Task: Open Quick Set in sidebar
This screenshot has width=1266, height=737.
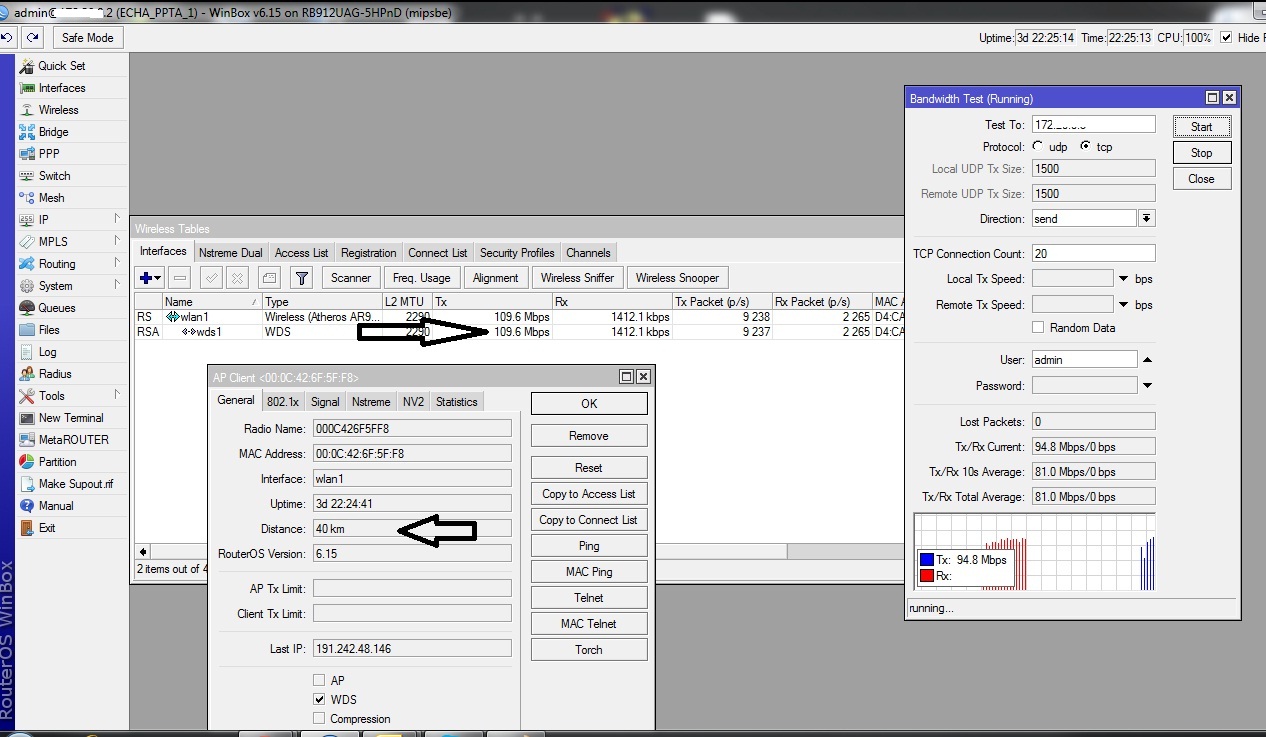Action: 63,66
